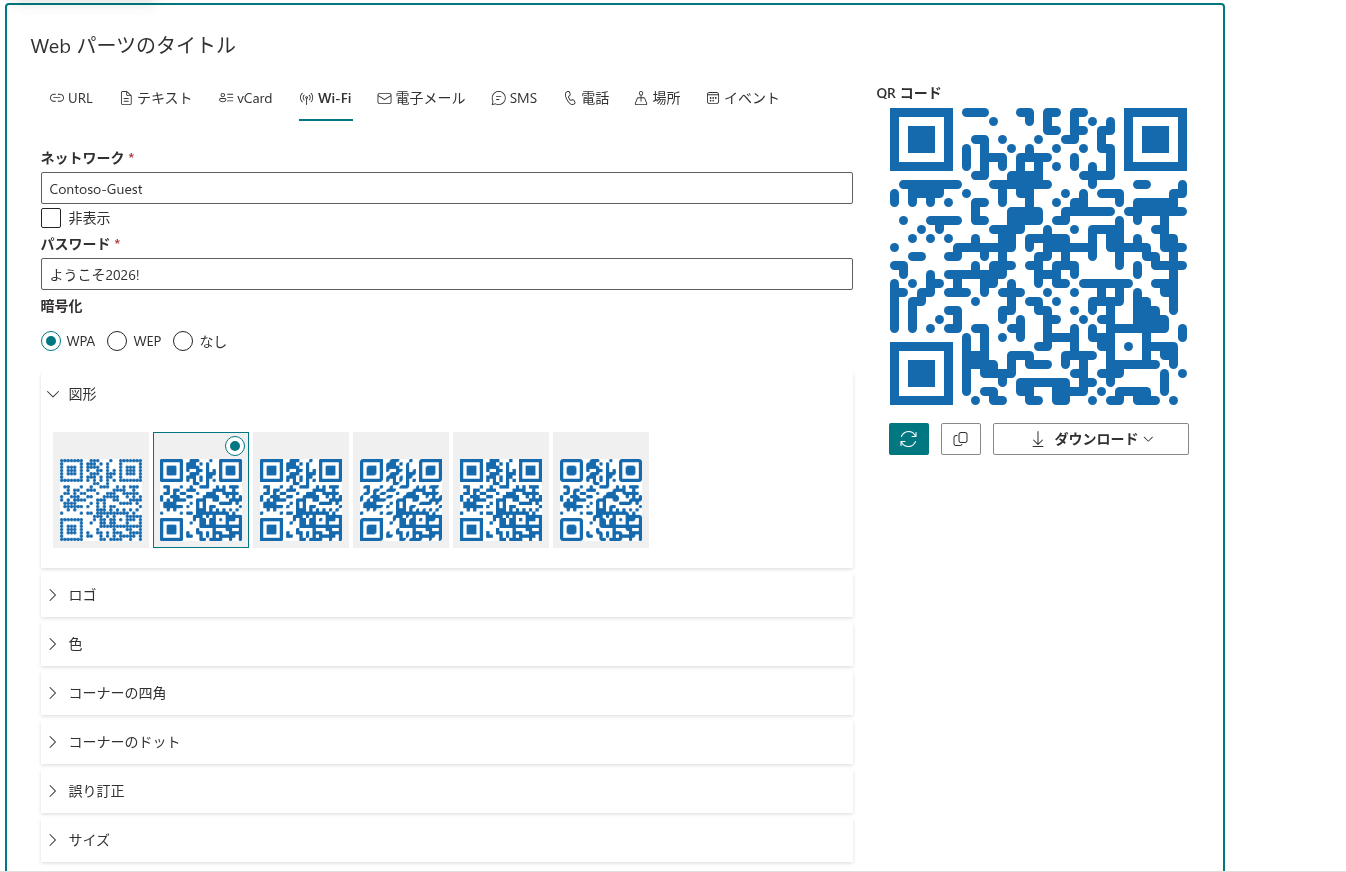This screenshot has width=1346, height=872.
Task: Switch to the SMS tab
Action: pos(515,98)
